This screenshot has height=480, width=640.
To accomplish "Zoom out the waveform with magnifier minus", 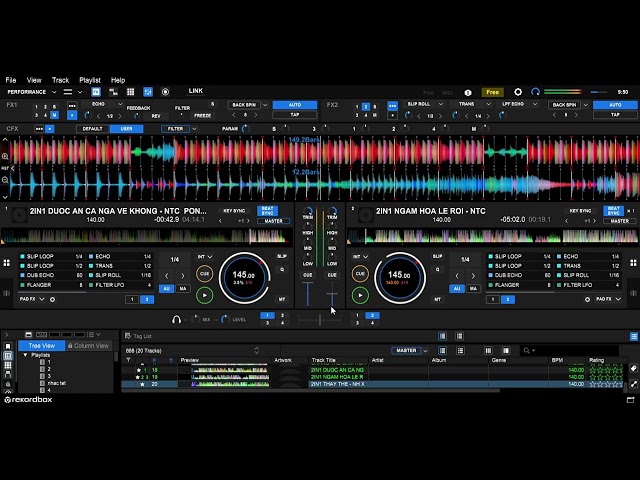I will tap(5, 180).
